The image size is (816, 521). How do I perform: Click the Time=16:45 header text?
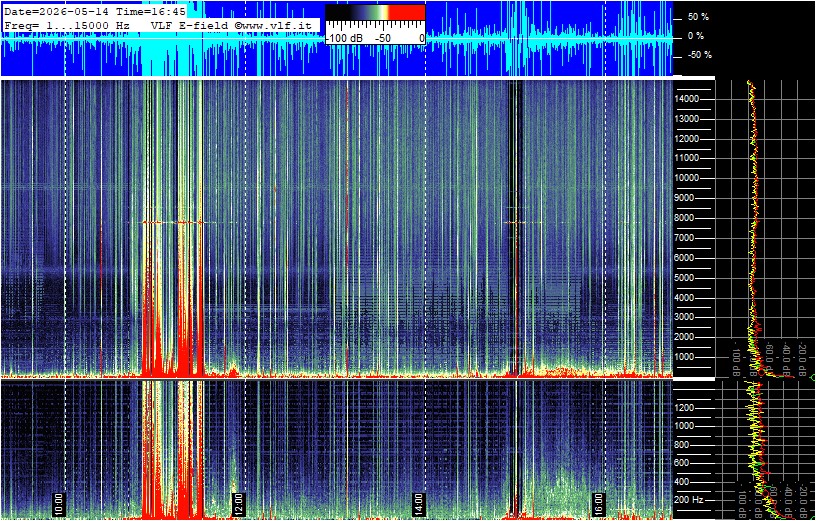[x=151, y=12]
